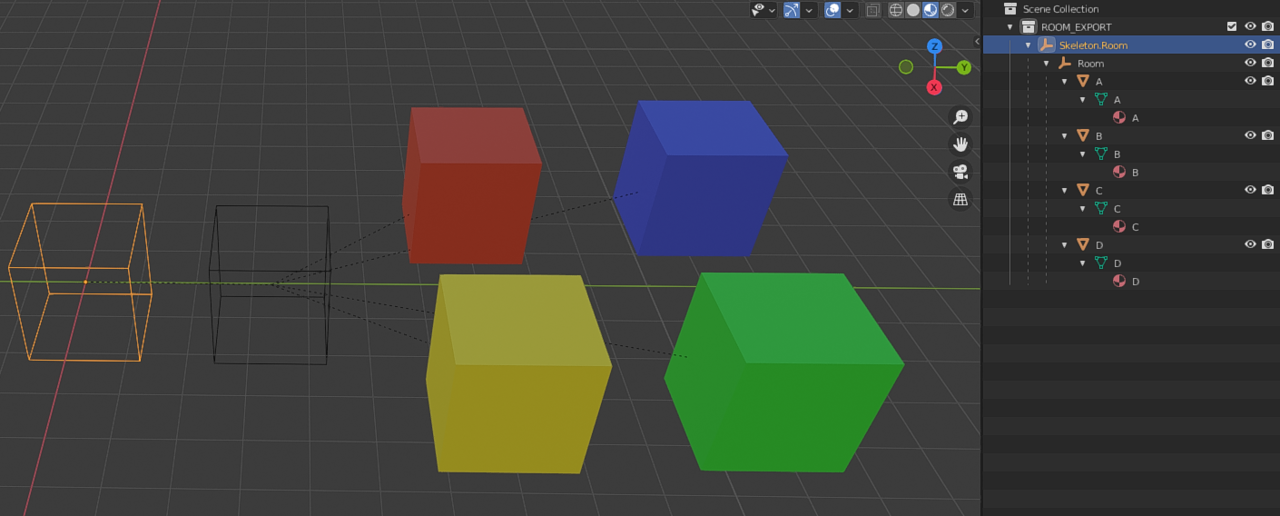Select the Scene Collection row
This screenshot has height=516, width=1280.
(x=1131, y=9)
